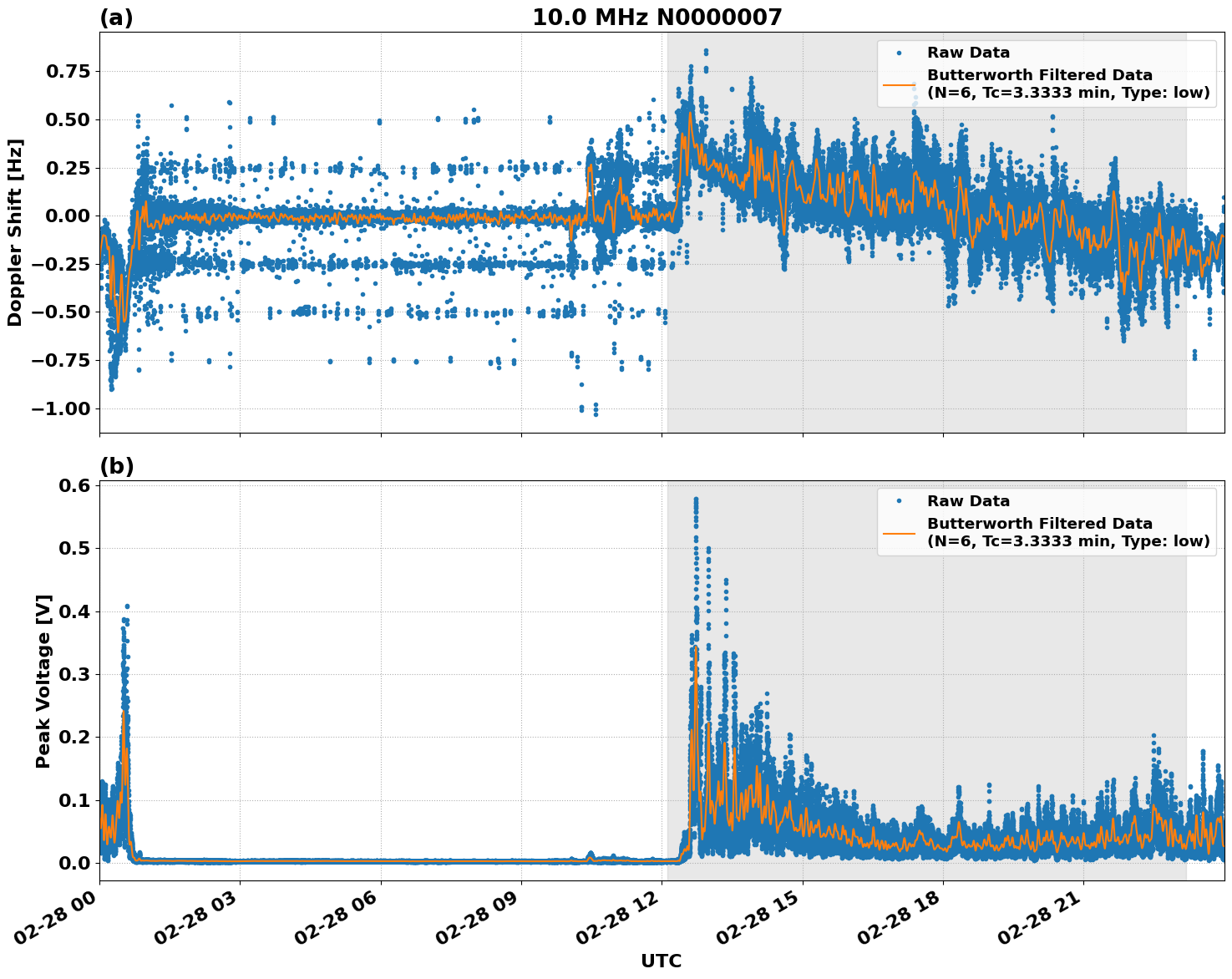Click the plot title 10.0 MHz N0000007
Screen dimensions: 1232x979
pyautogui.click(x=657, y=18)
